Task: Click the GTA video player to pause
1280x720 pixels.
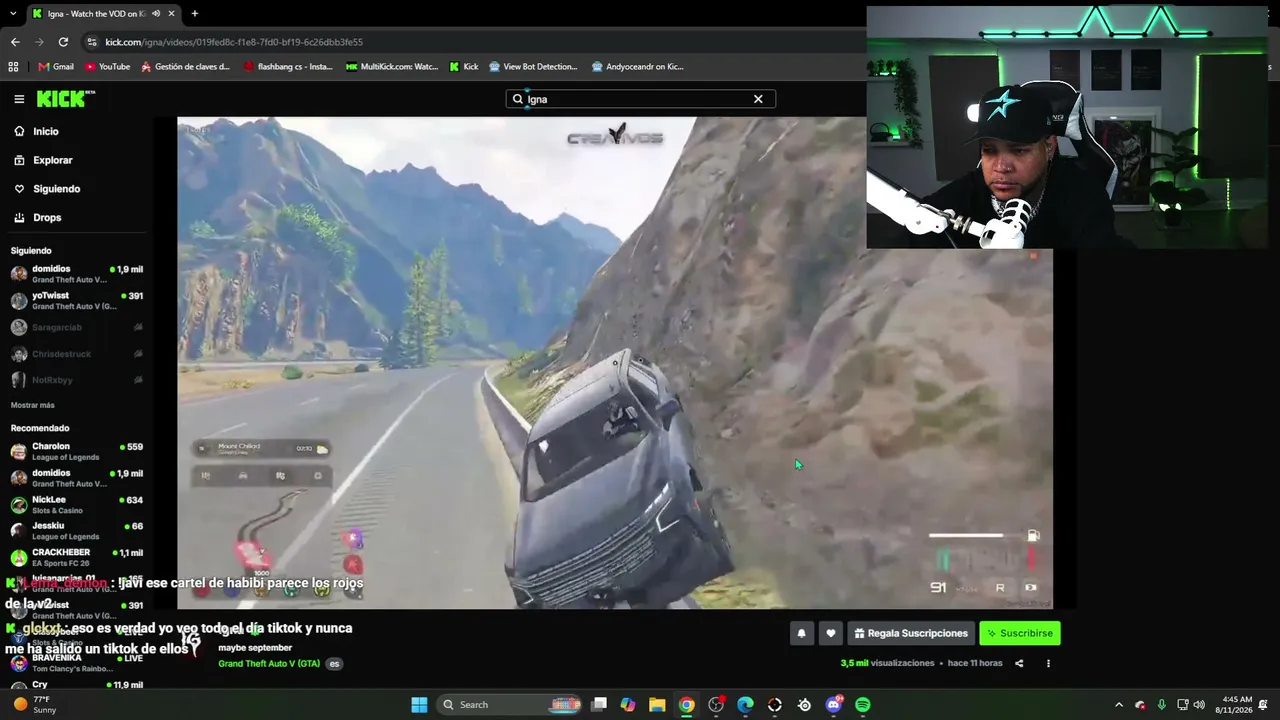Action: click(615, 363)
